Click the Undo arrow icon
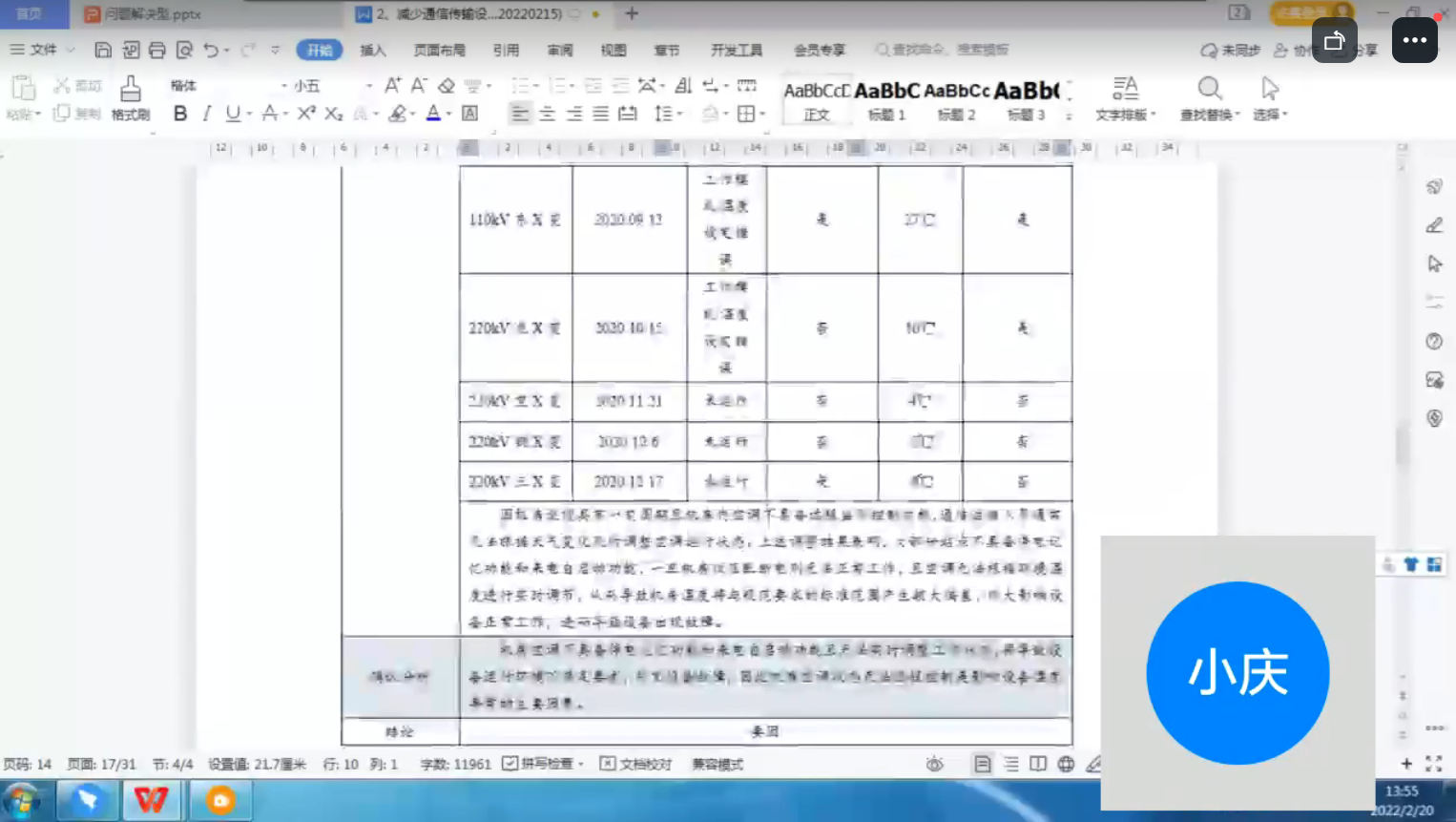This screenshot has height=822, width=1456. [211, 50]
